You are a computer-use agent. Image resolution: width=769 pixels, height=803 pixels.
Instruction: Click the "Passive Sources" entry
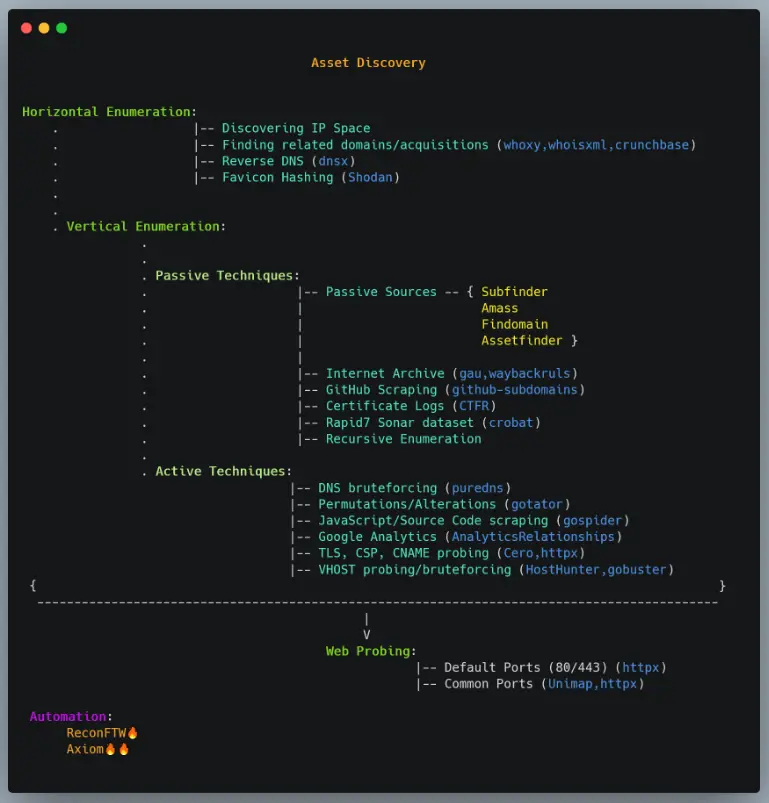tap(381, 292)
